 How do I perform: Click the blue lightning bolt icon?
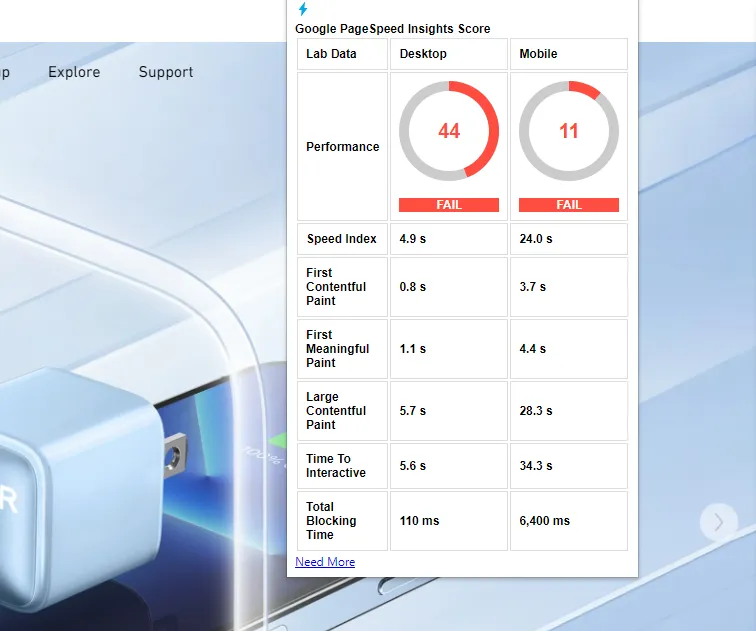pyautogui.click(x=303, y=9)
